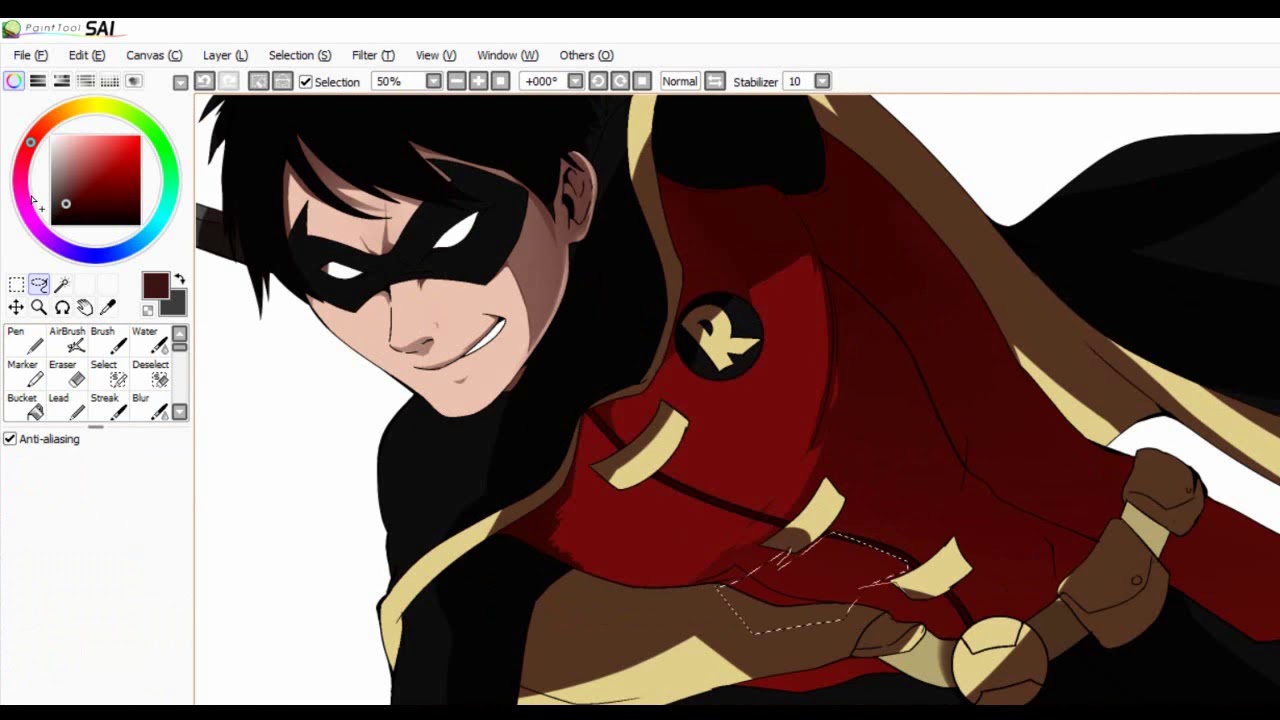Click the Normal view mode button
The width and height of the screenshot is (1280, 720).
[679, 81]
